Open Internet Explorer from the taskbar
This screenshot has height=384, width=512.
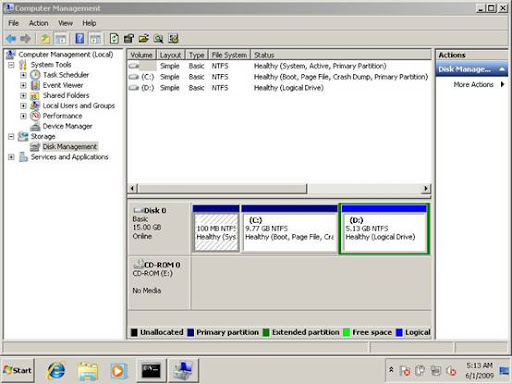(x=56, y=370)
